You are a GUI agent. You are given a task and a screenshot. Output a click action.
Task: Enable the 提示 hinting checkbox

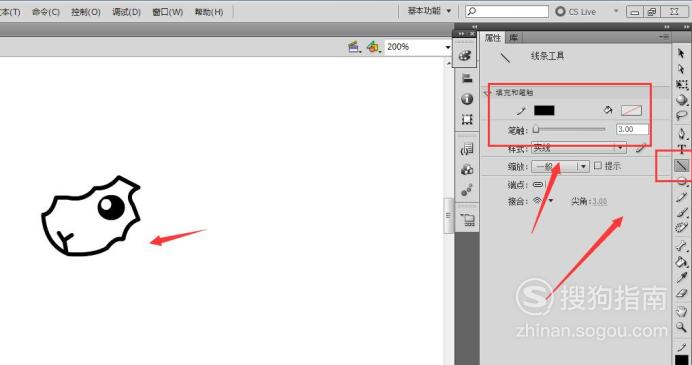[598, 166]
